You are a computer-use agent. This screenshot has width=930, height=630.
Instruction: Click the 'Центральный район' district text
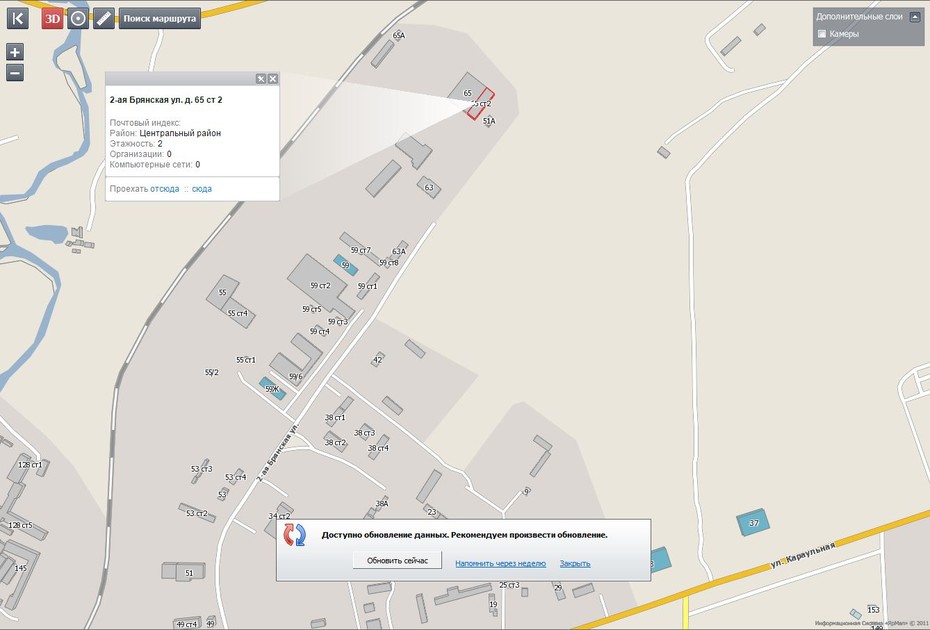(180, 133)
